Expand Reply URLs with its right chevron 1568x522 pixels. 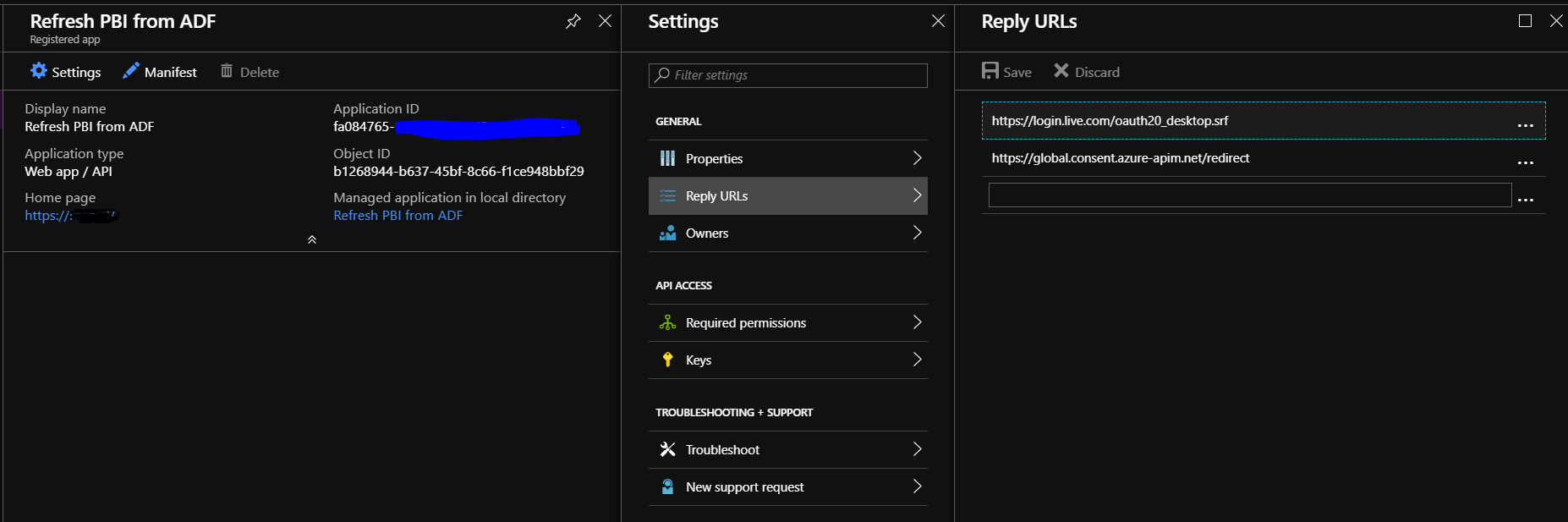pyautogui.click(x=917, y=195)
